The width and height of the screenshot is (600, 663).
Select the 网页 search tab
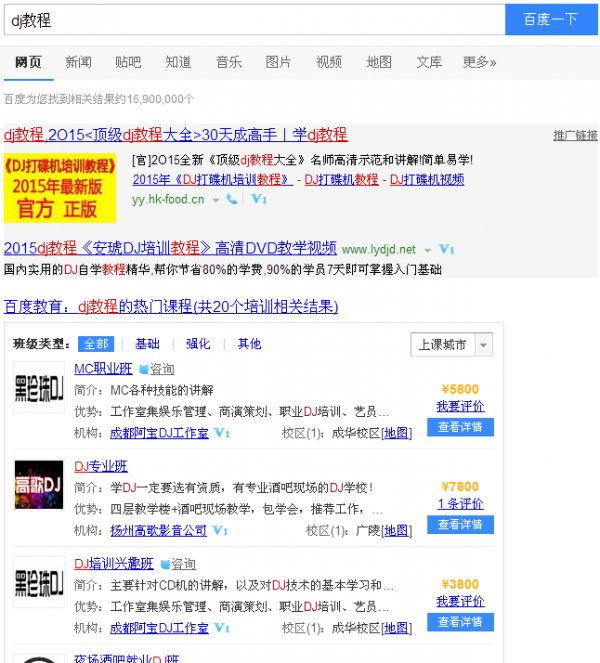point(28,62)
